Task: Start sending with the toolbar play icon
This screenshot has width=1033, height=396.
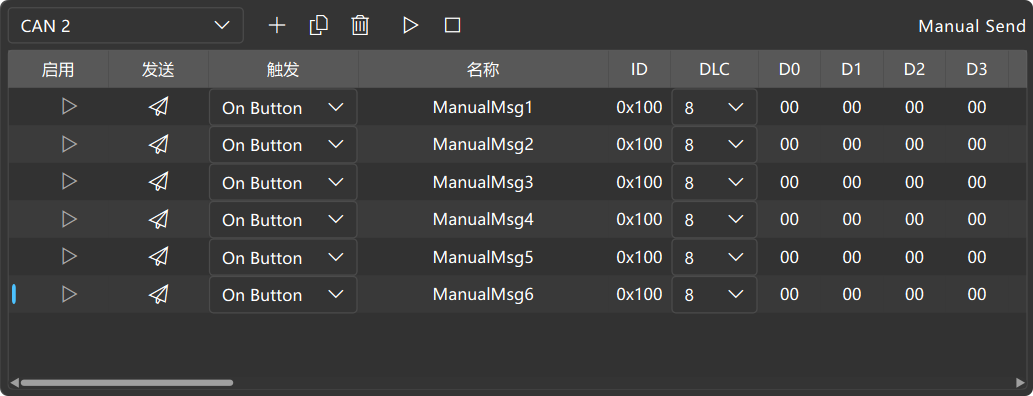Action: coord(410,26)
